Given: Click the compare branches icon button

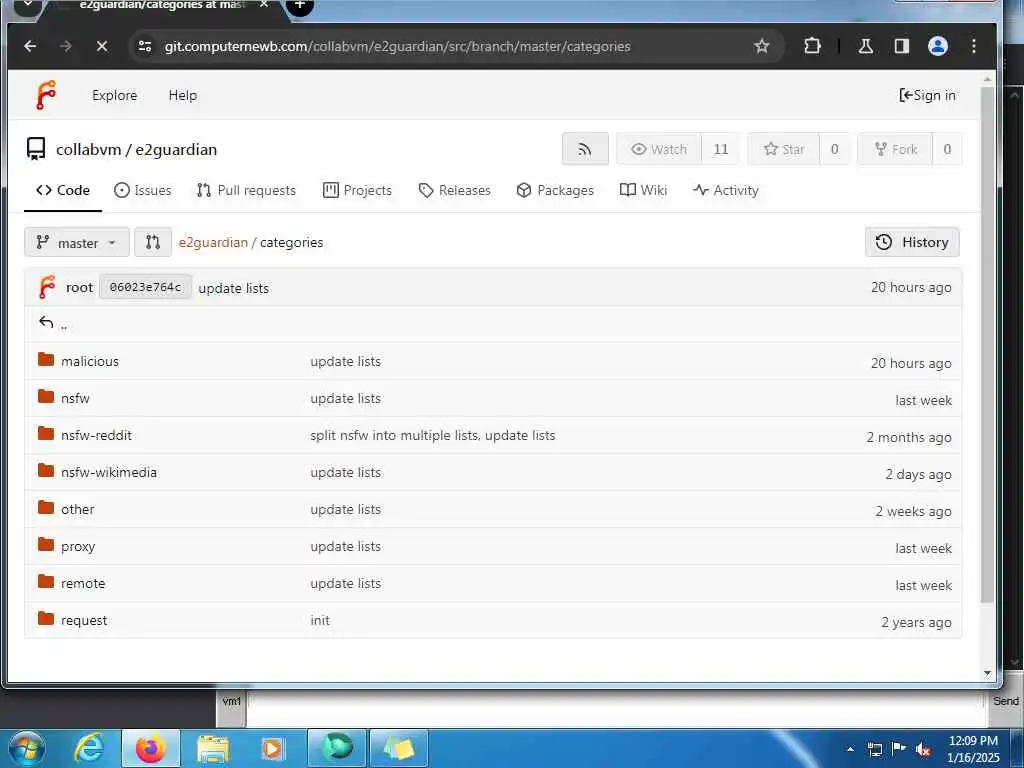Looking at the screenshot, I should click(153, 243).
